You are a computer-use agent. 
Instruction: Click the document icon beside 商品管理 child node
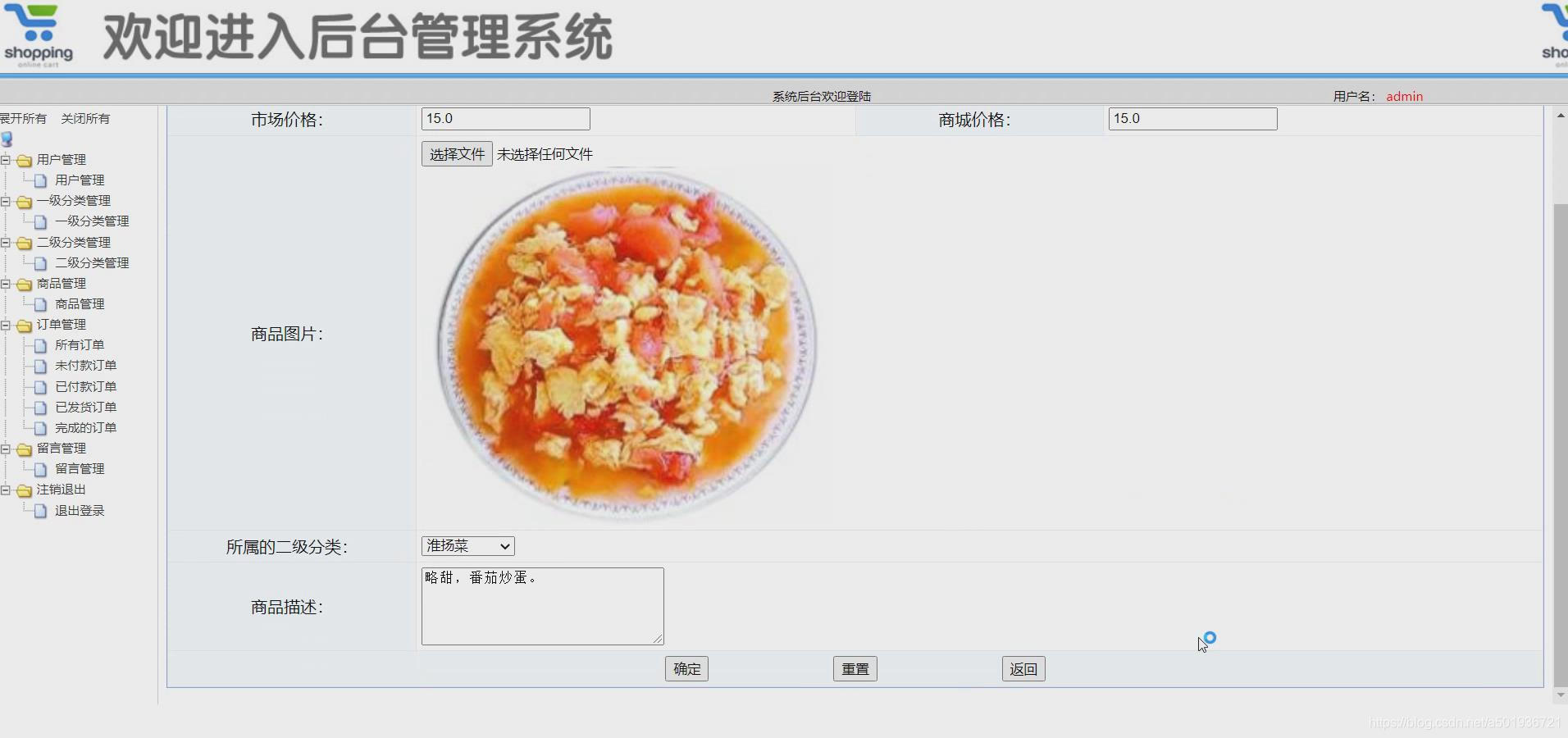pos(41,304)
